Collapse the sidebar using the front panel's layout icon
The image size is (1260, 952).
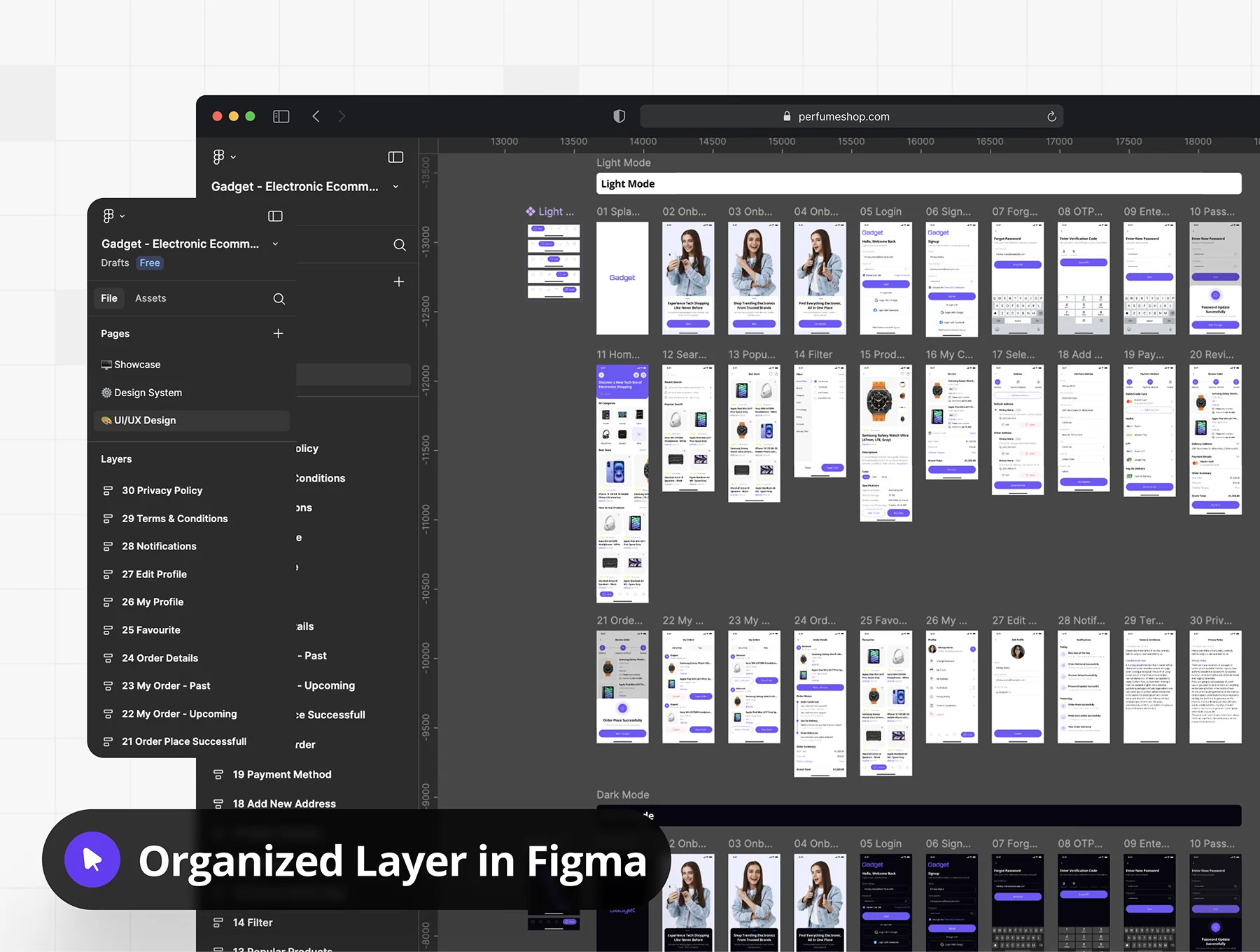coord(275,216)
